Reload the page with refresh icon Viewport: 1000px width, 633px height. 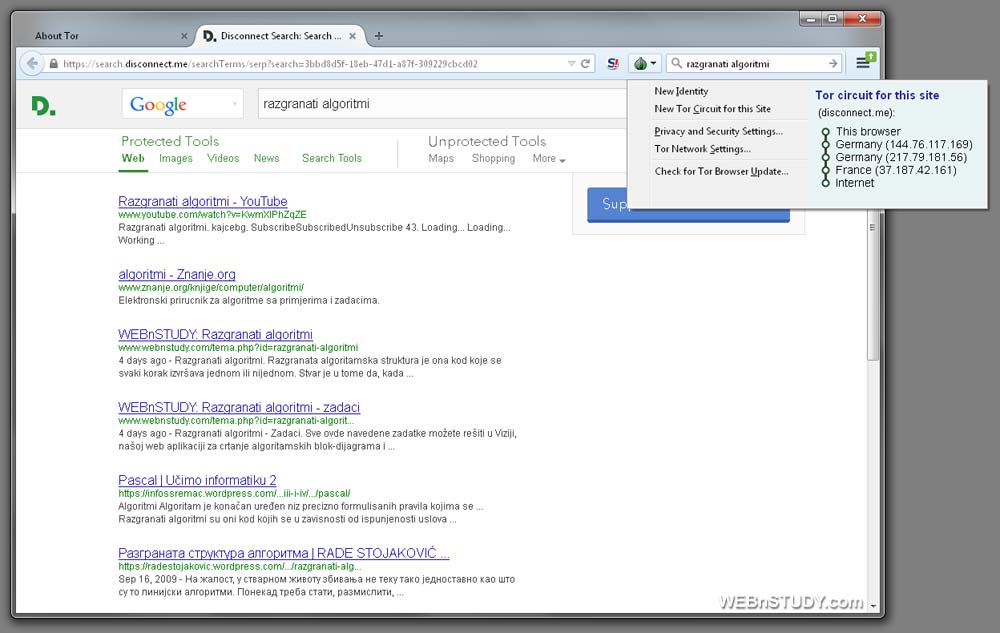(x=585, y=64)
